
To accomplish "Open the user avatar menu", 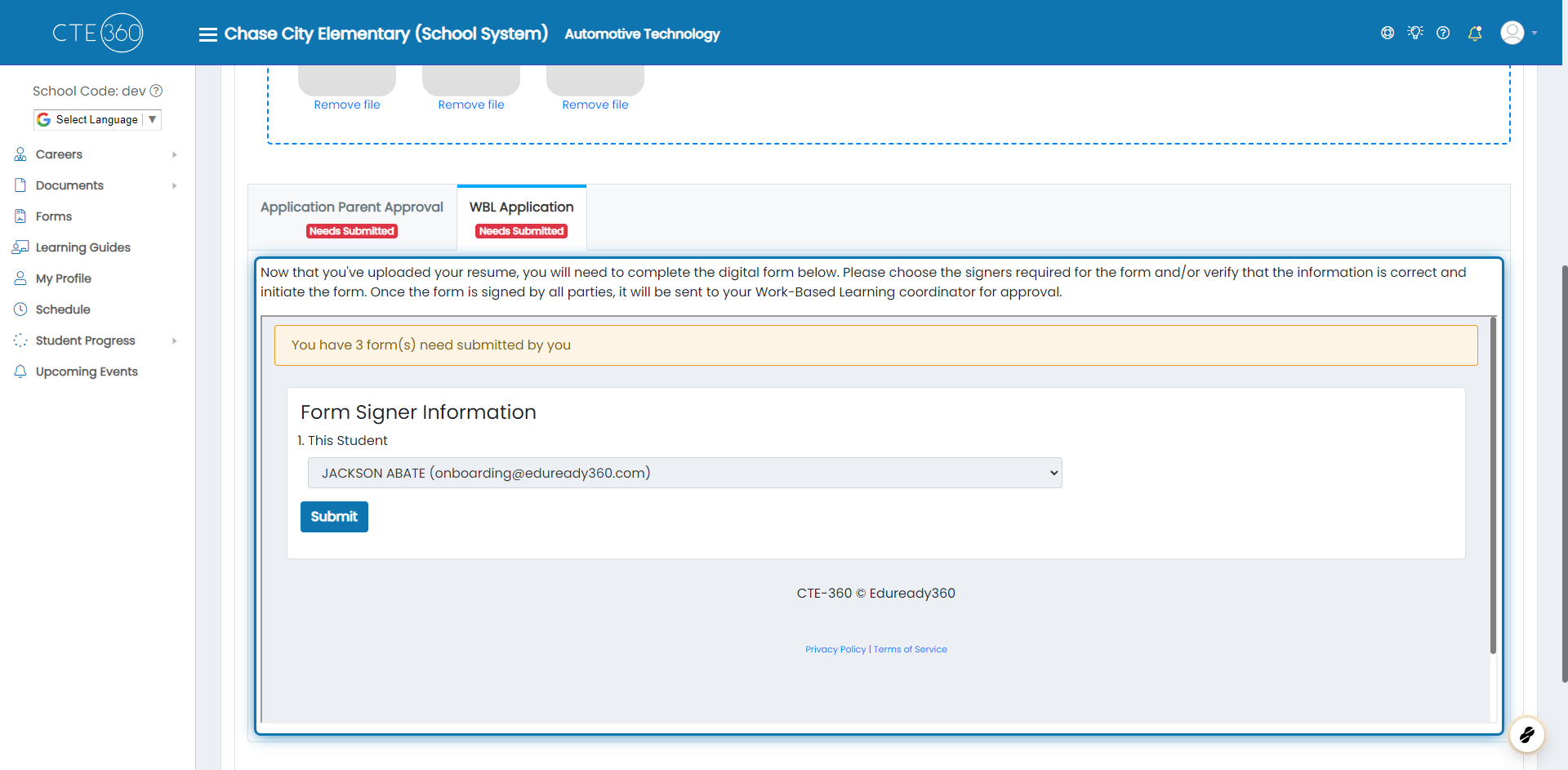I will click(1512, 33).
